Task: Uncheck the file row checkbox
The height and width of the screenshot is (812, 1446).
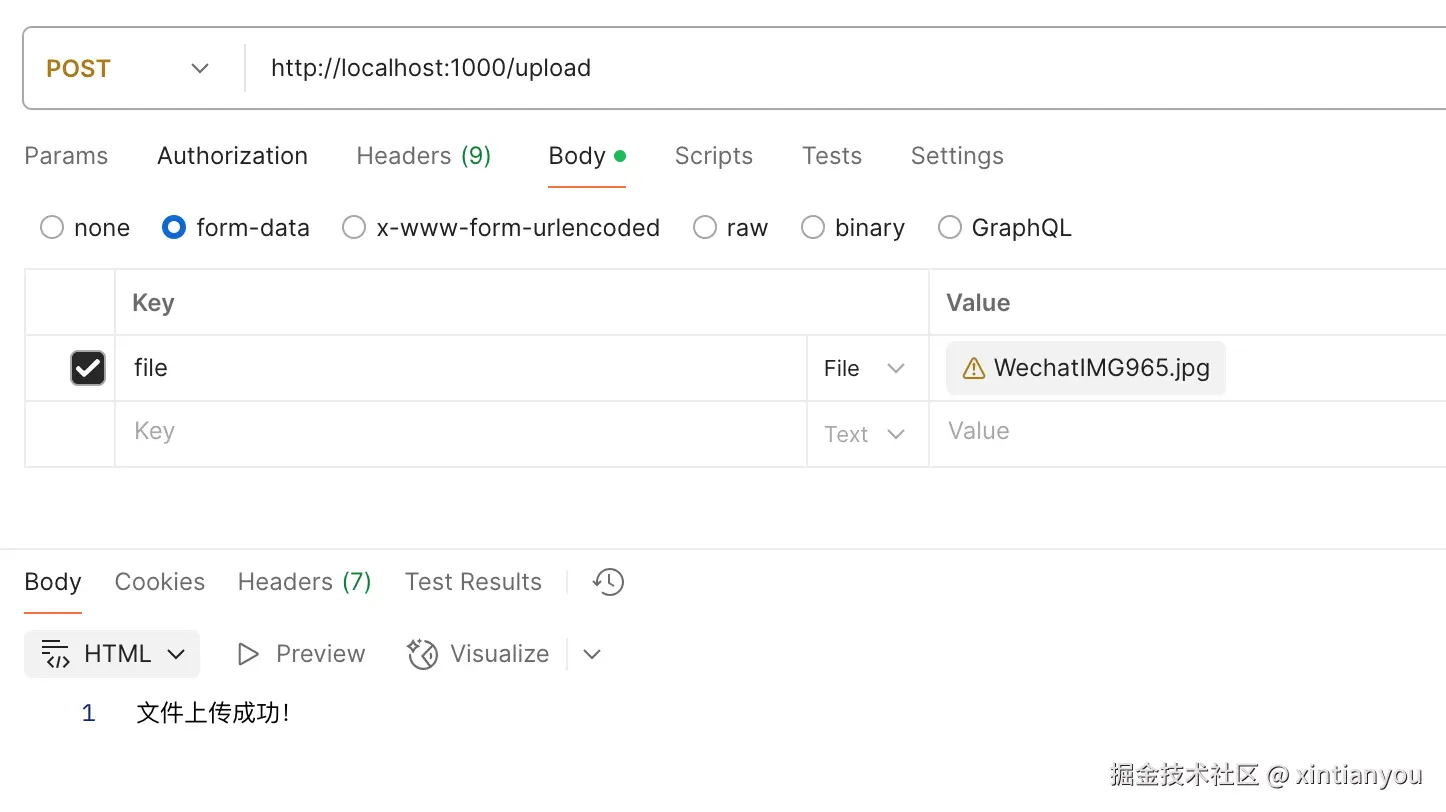Action: (x=88, y=368)
